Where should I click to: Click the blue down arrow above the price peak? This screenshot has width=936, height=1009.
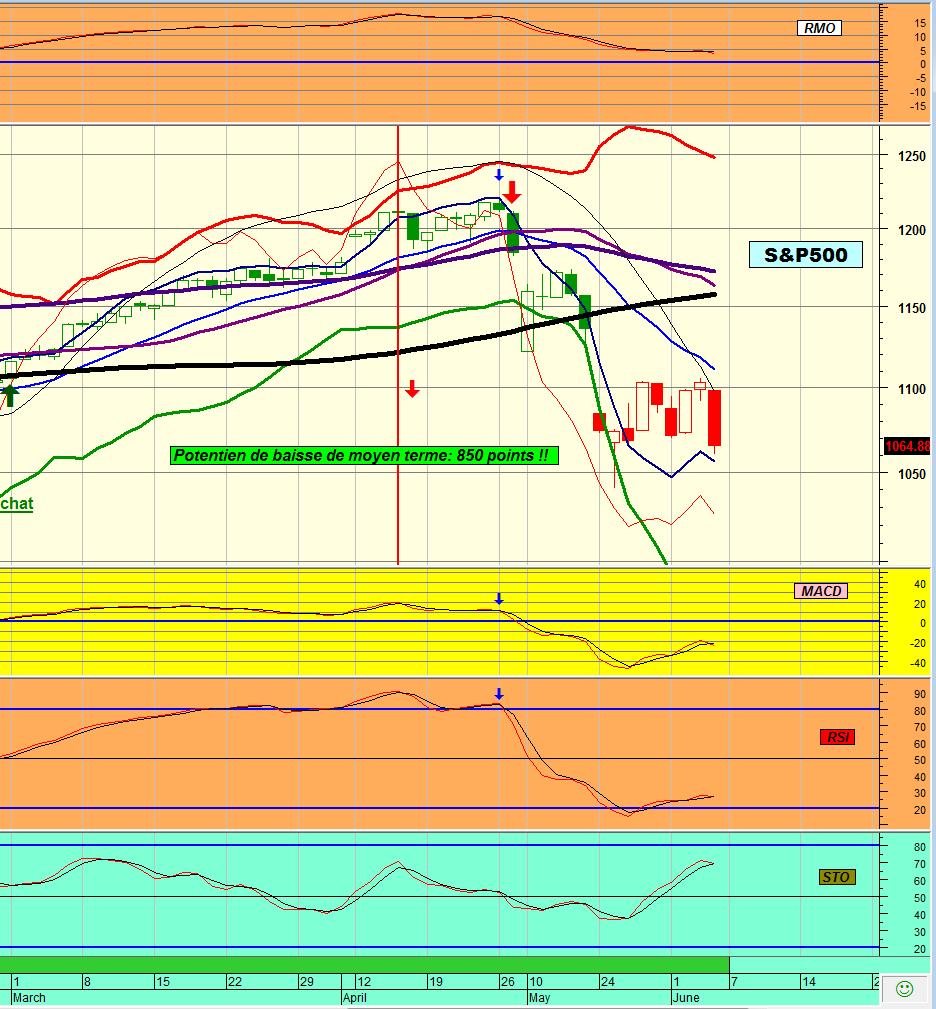pyautogui.click(x=499, y=174)
